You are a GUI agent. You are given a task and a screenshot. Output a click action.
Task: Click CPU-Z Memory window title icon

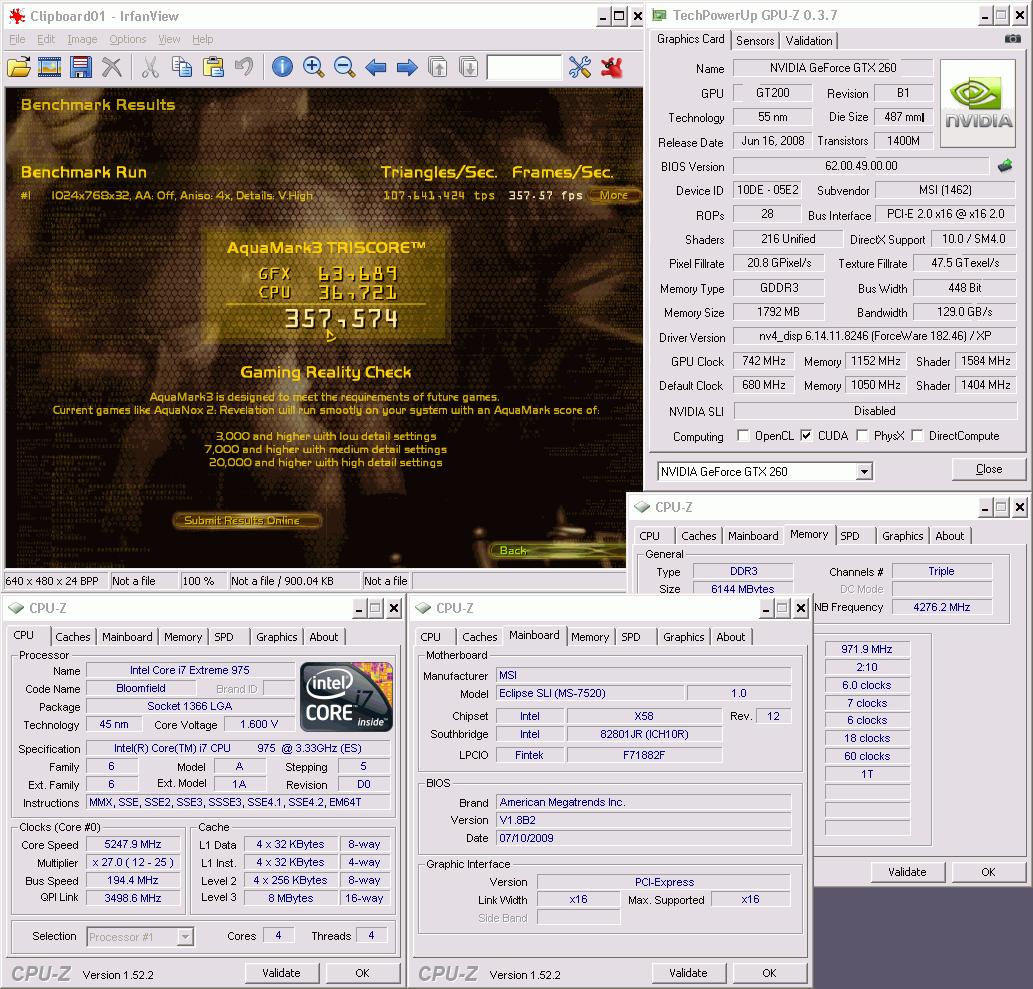[641, 507]
